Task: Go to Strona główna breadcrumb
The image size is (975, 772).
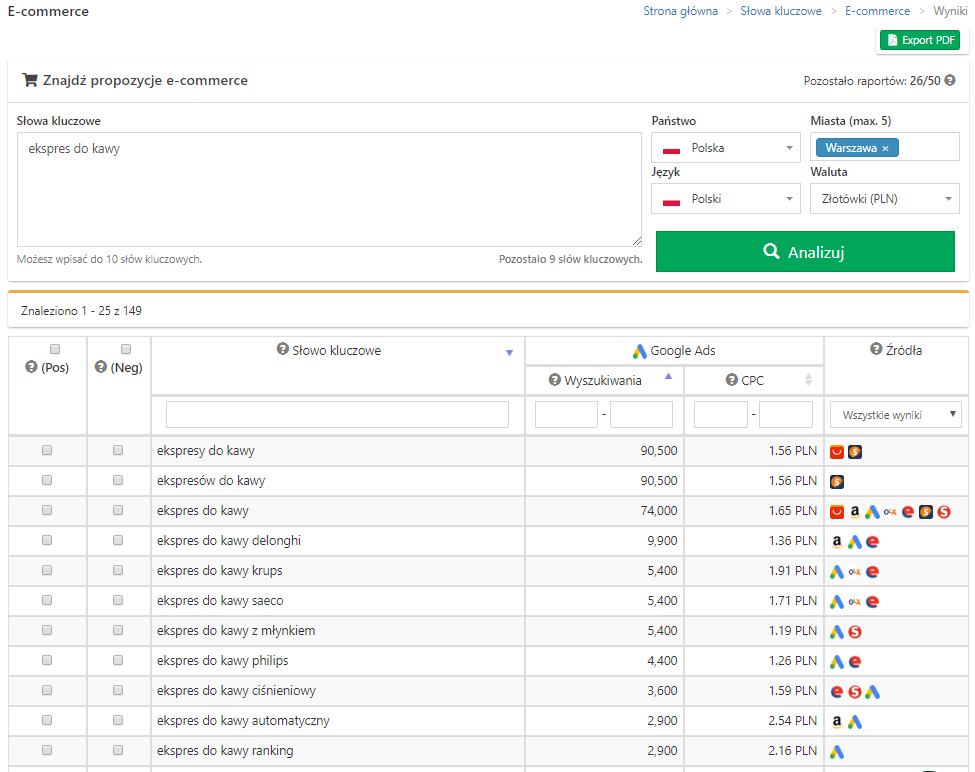Action: (680, 11)
